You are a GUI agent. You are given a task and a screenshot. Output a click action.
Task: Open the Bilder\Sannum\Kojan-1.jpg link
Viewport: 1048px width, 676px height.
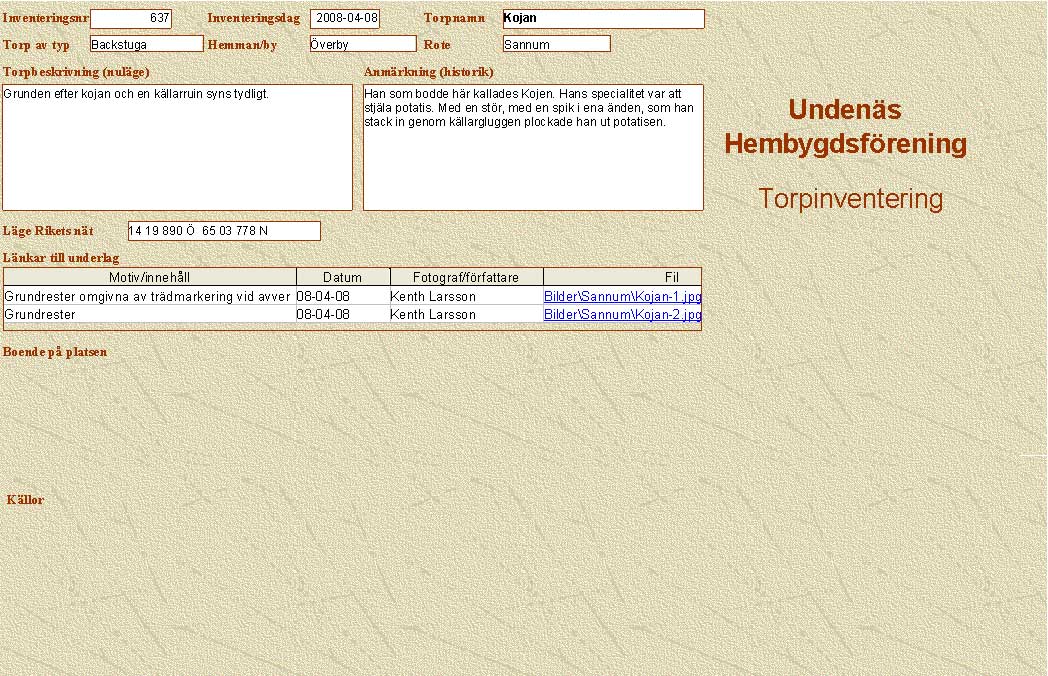[x=622, y=297]
